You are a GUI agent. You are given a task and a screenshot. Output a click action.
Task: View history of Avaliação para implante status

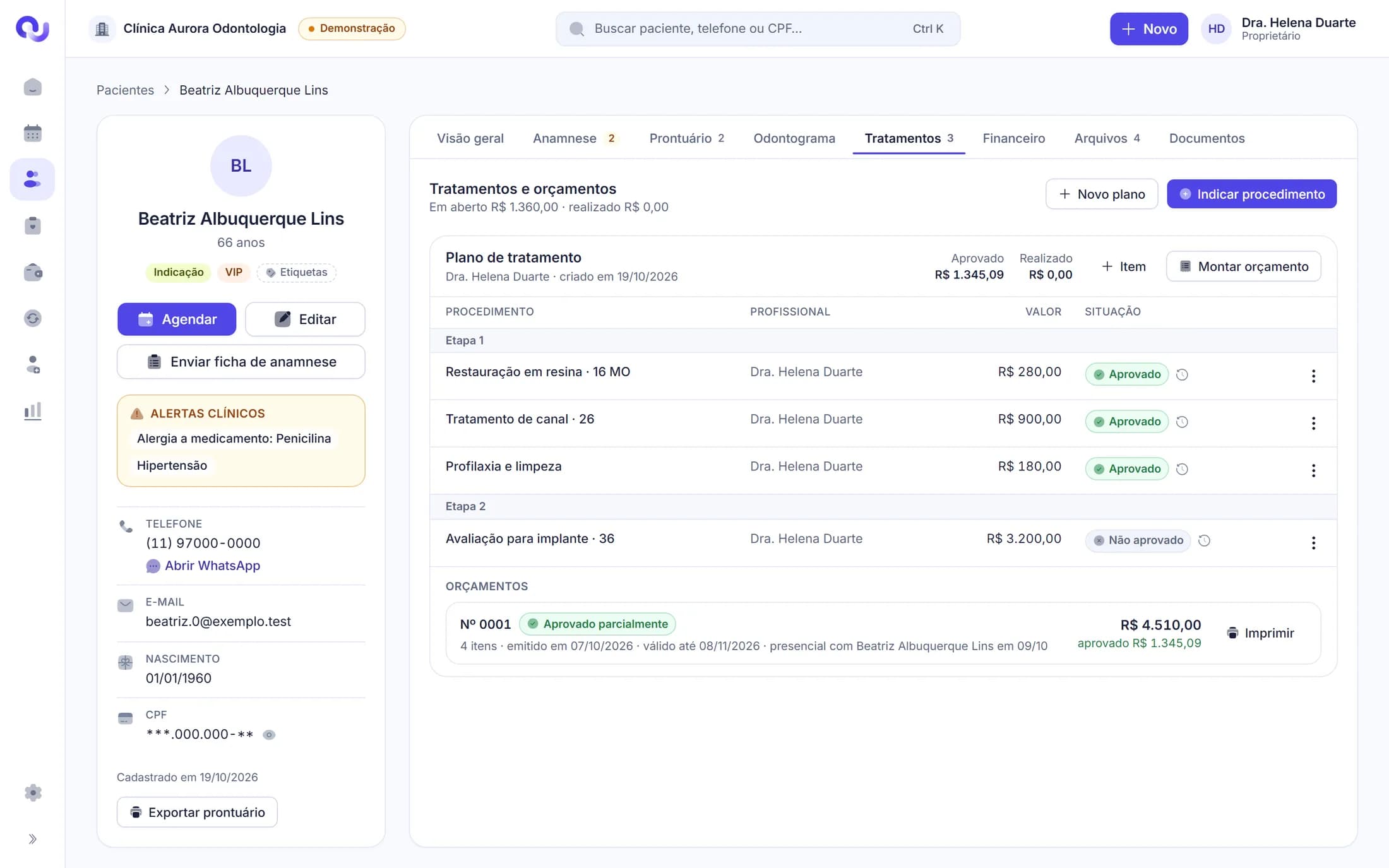click(x=1204, y=540)
